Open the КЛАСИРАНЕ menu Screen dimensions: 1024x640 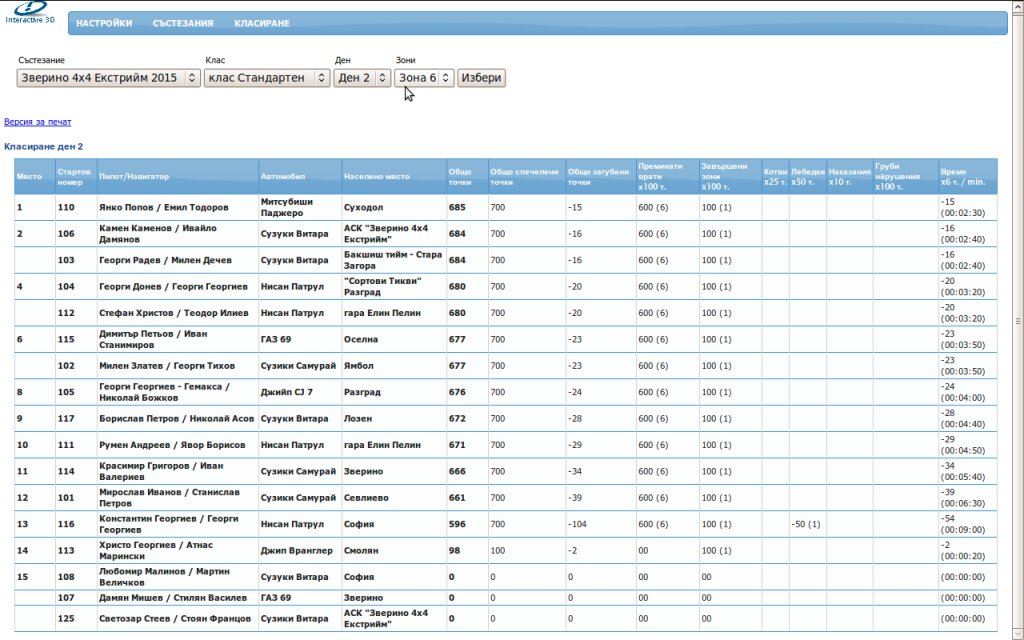(262, 23)
